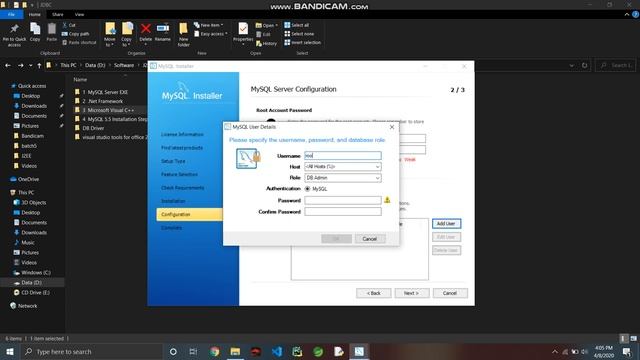Click the Cortana circle icon
This screenshot has height=360, width=640.
173,351
